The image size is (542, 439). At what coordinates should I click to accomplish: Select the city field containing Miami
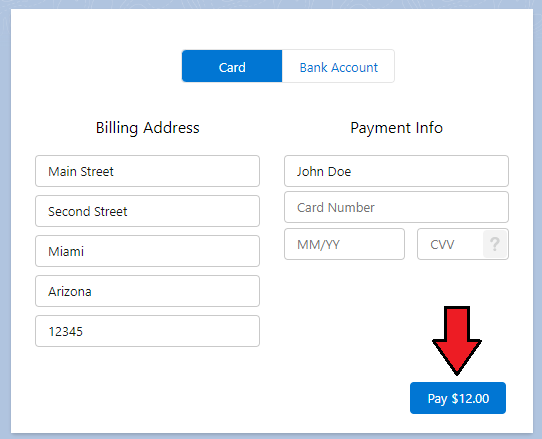tap(147, 251)
